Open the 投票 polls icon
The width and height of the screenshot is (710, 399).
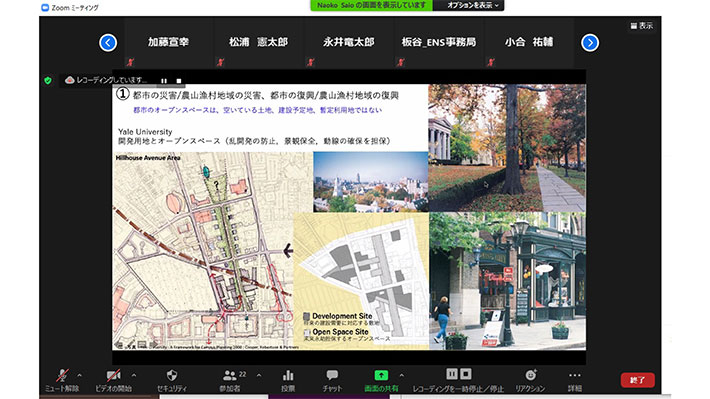tap(288, 380)
